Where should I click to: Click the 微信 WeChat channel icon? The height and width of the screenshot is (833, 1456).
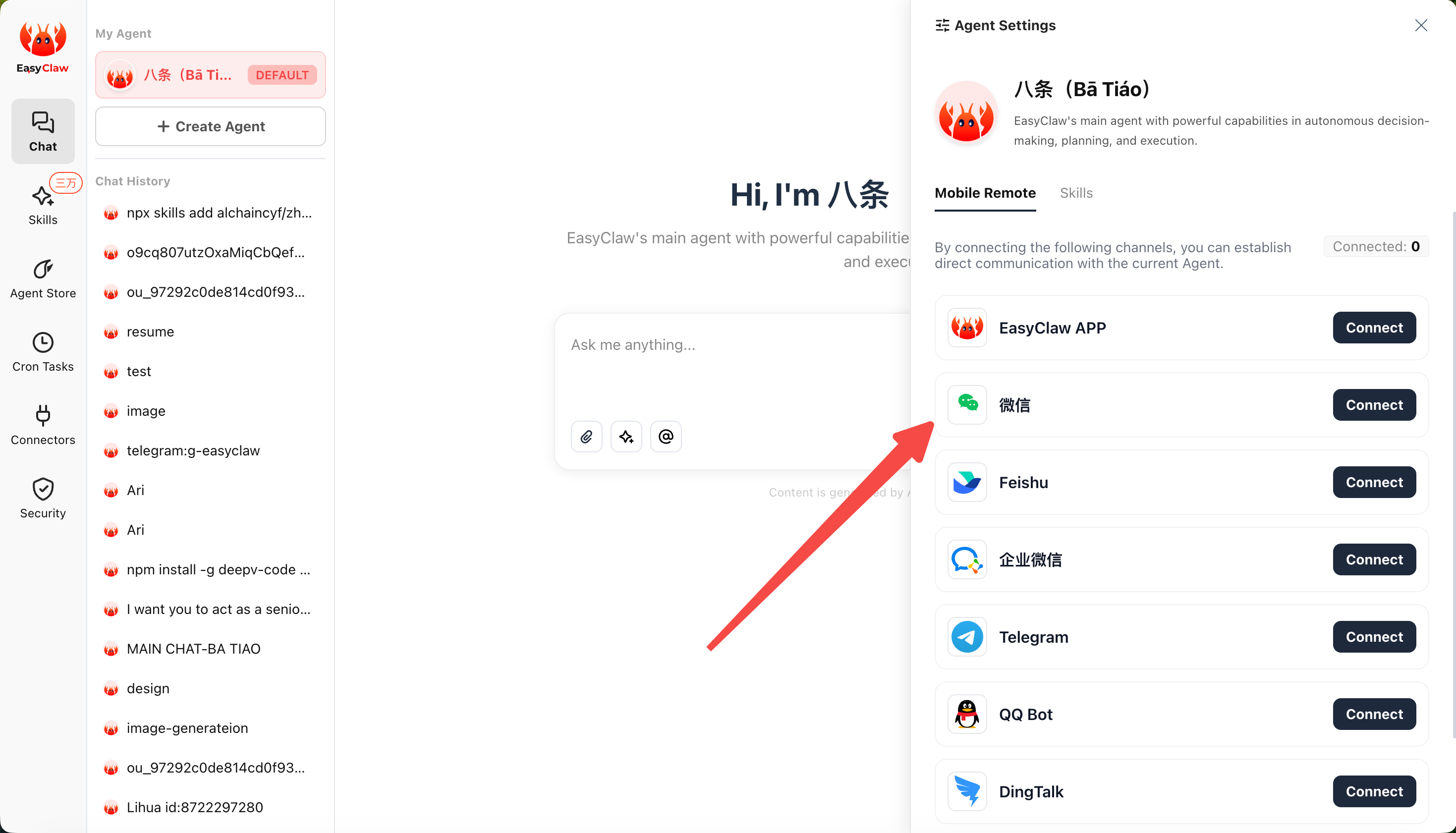pyautogui.click(x=967, y=405)
